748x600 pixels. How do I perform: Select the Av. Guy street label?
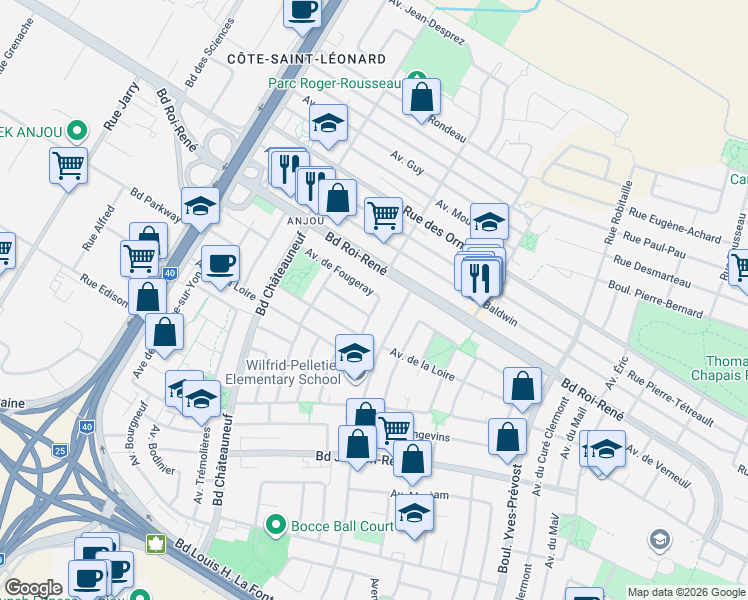coord(407,163)
